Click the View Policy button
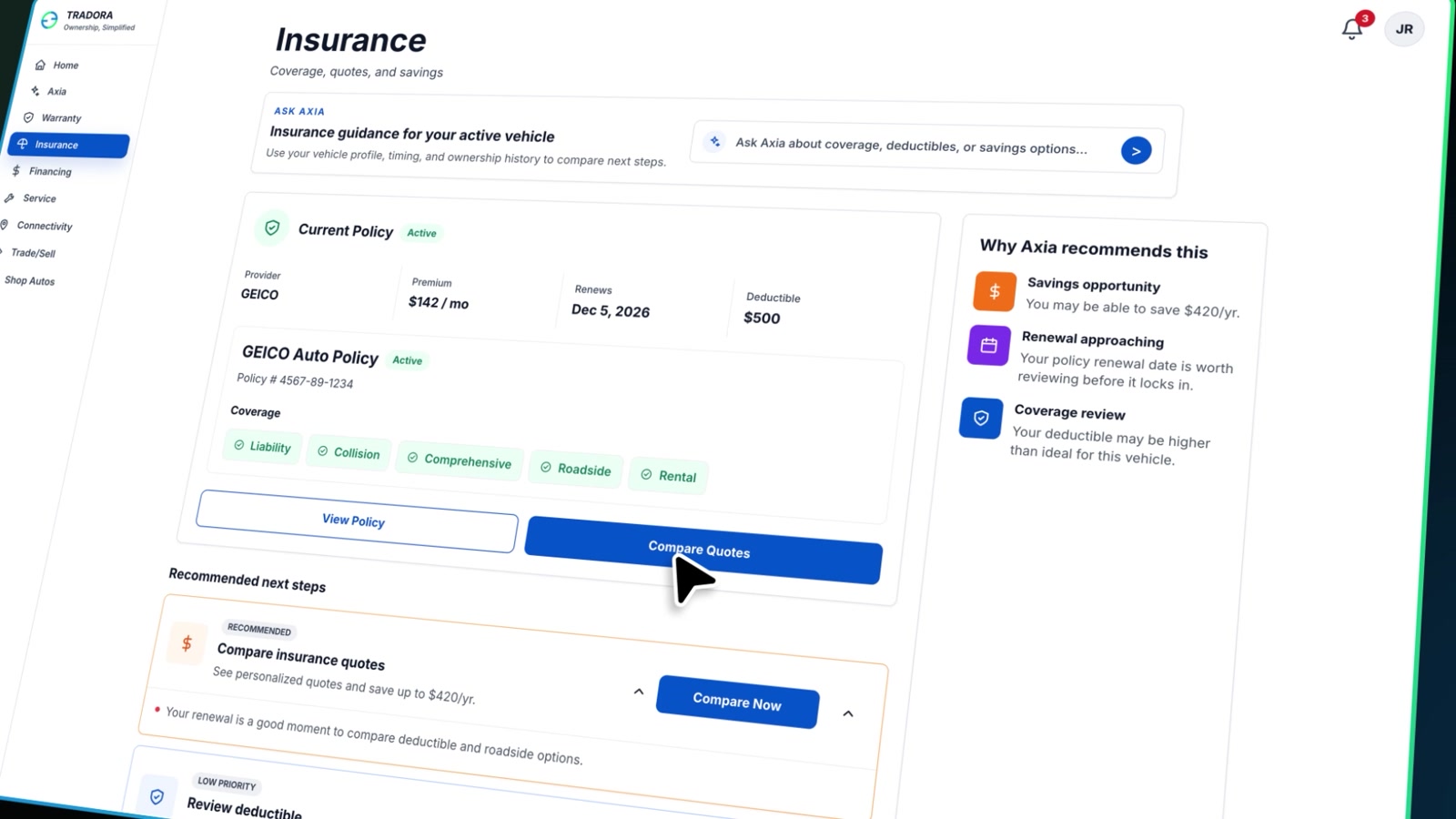 click(x=357, y=521)
